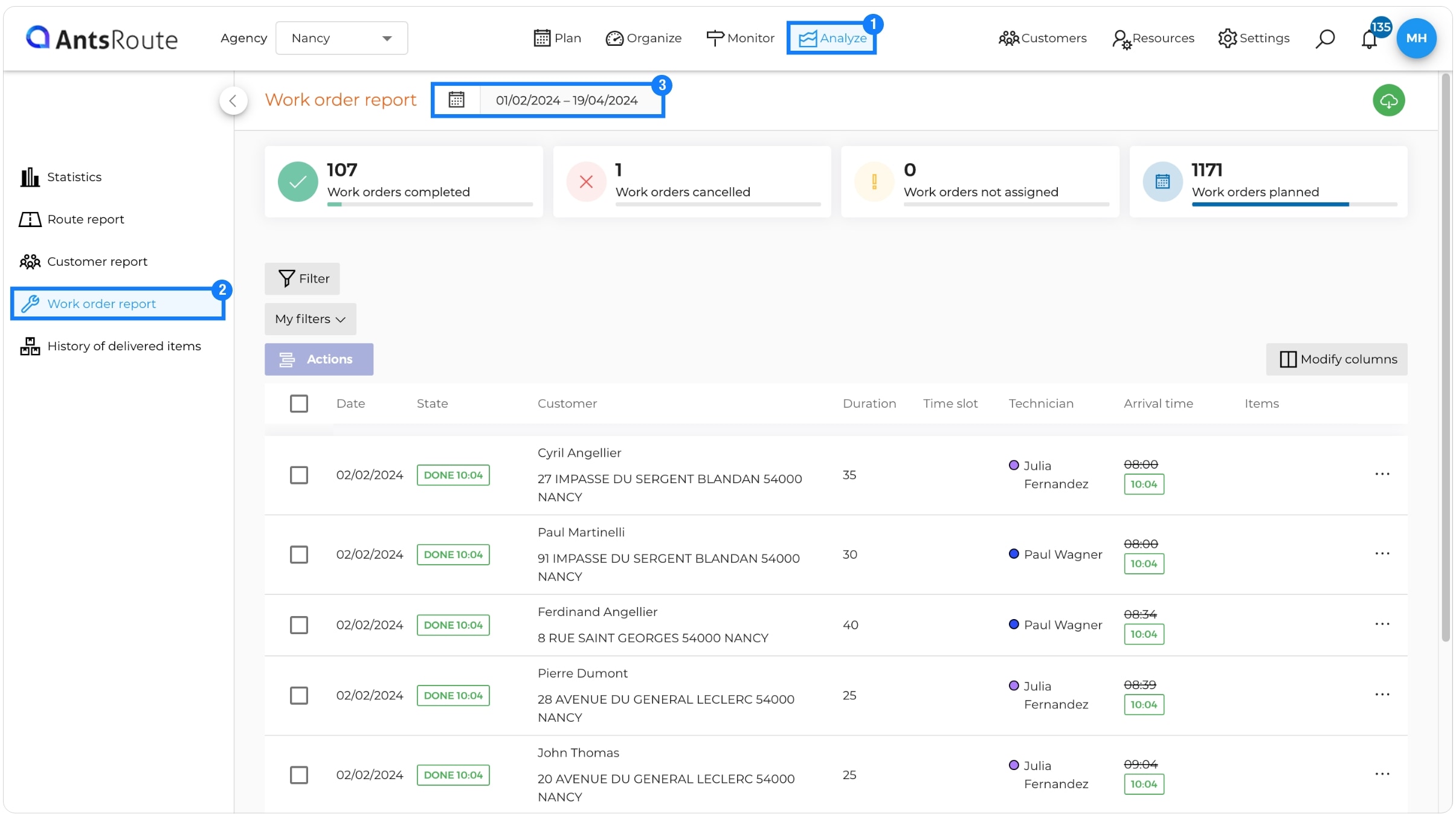Image resolution: width=1456 pixels, height=822 pixels.
Task: Open Statistics in sidebar
Action: click(x=60, y=178)
